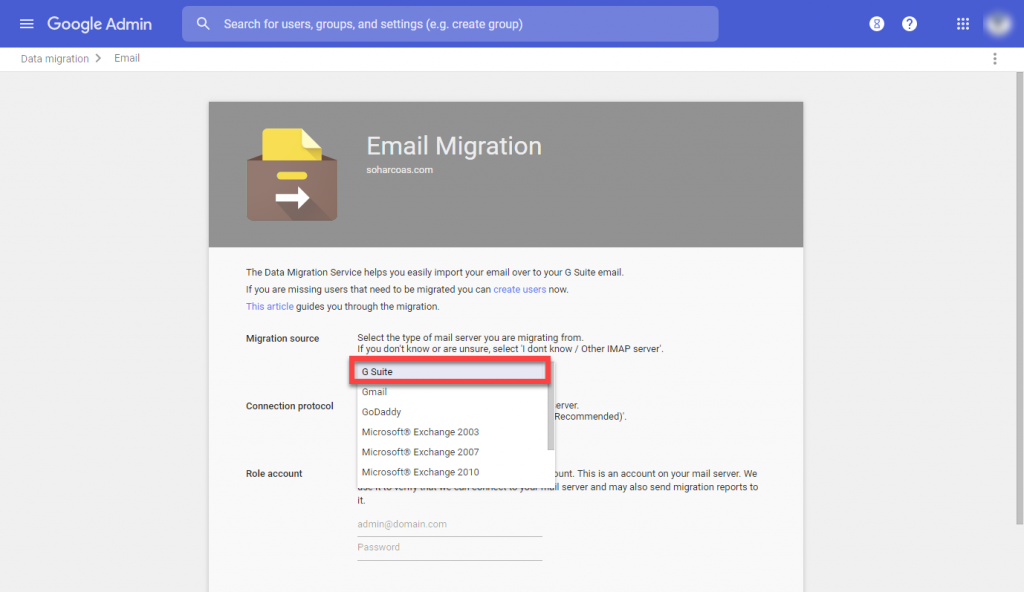Click the Connection protocol label
1024x592 pixels.
click(x=289, y=406)
